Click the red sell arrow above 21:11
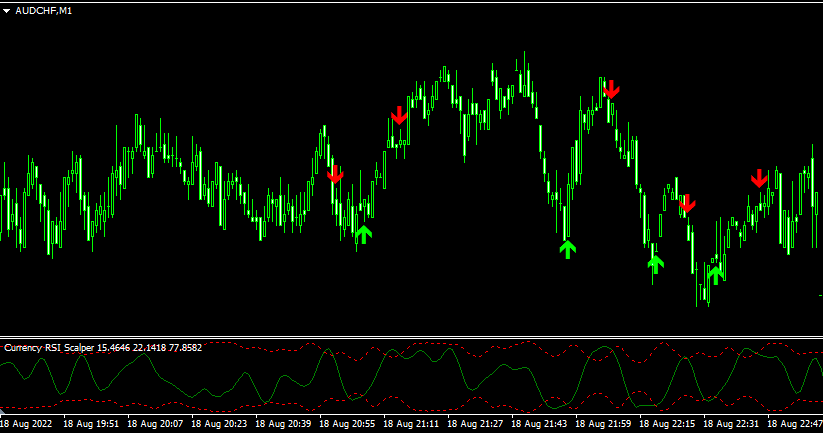Image resolution: width=823 pixels, height=433 pixels. coord(400,115)
